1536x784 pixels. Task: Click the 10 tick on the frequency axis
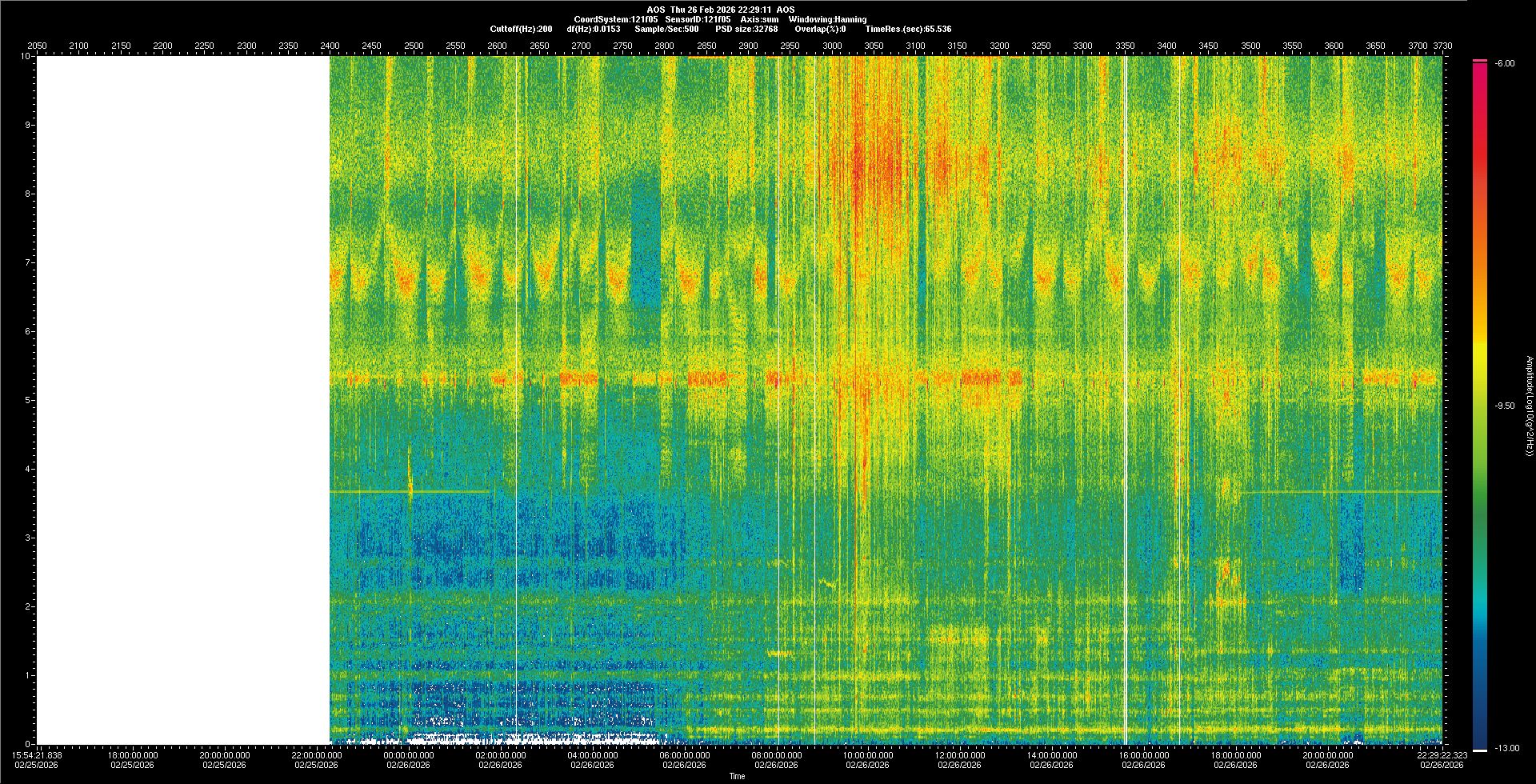click(26, 57)
